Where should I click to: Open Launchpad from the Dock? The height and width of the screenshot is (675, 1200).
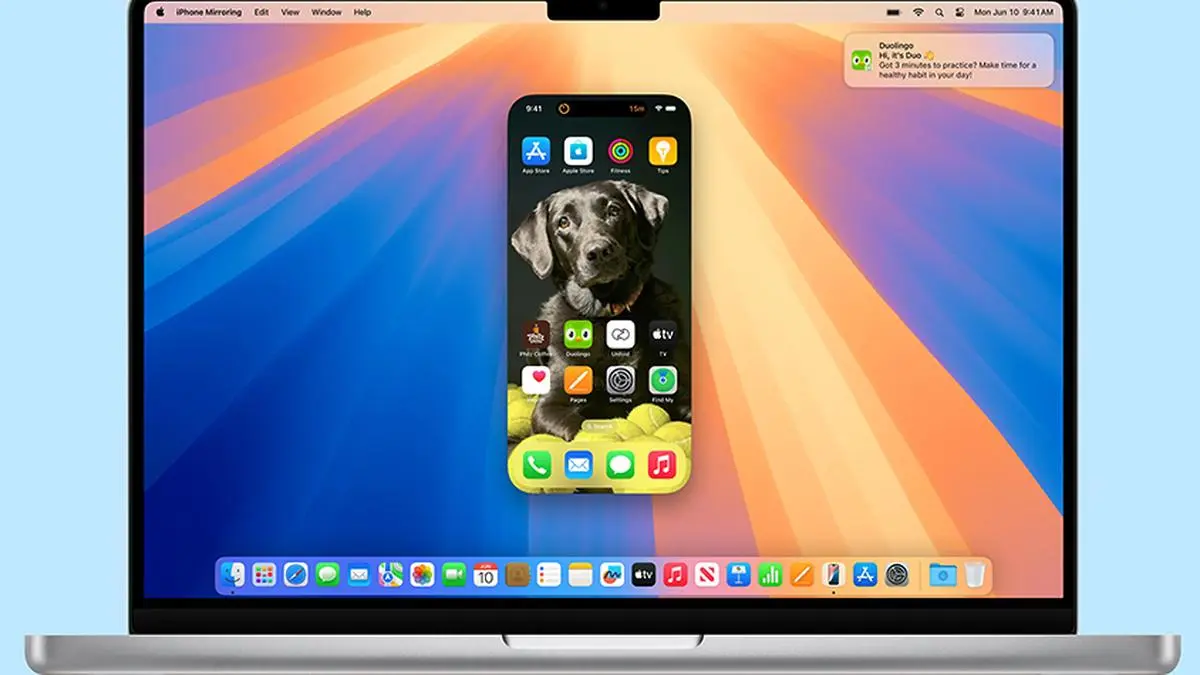tap(264, 574)
